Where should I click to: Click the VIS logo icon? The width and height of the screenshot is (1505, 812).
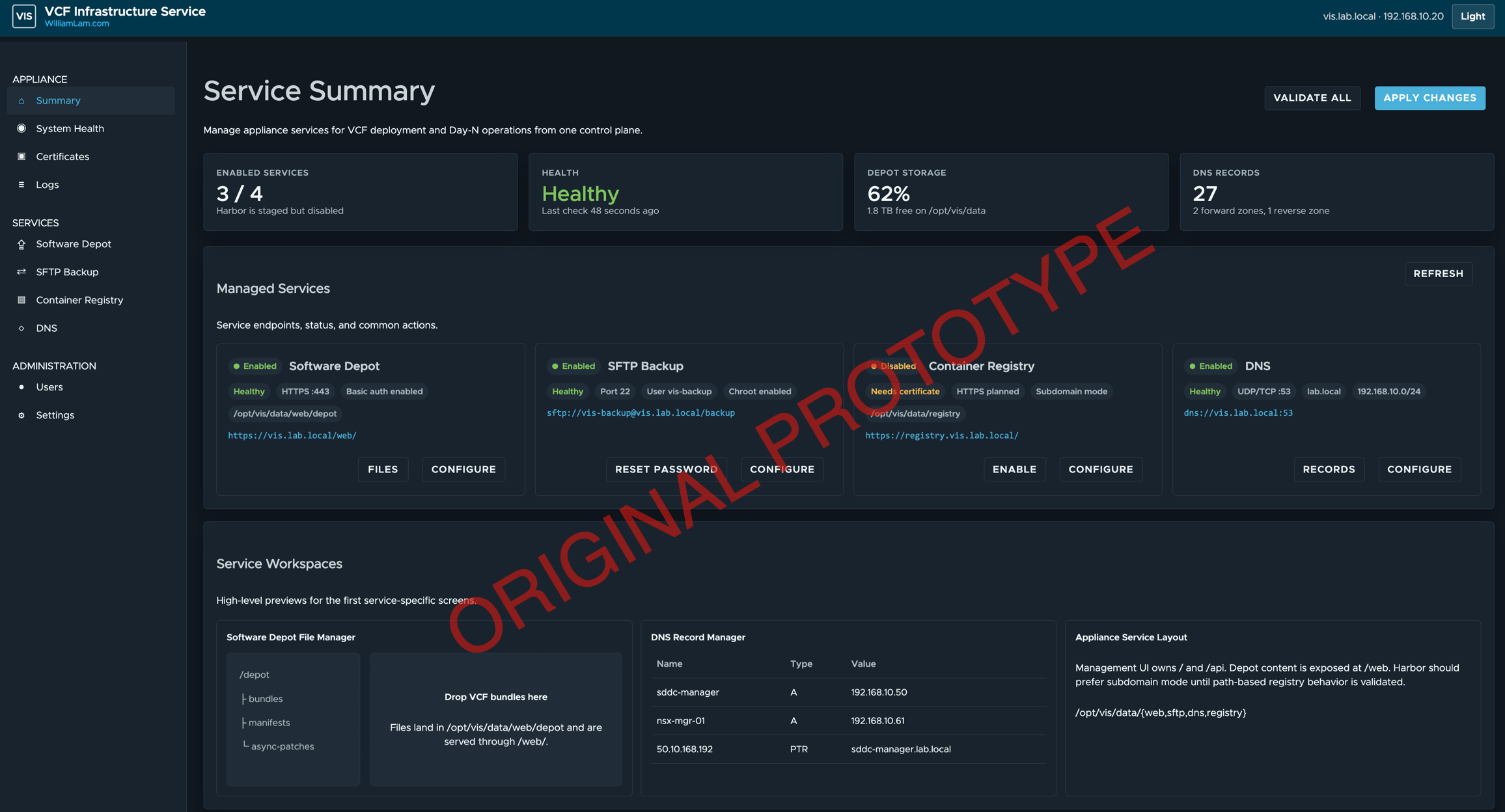point(24,16)
